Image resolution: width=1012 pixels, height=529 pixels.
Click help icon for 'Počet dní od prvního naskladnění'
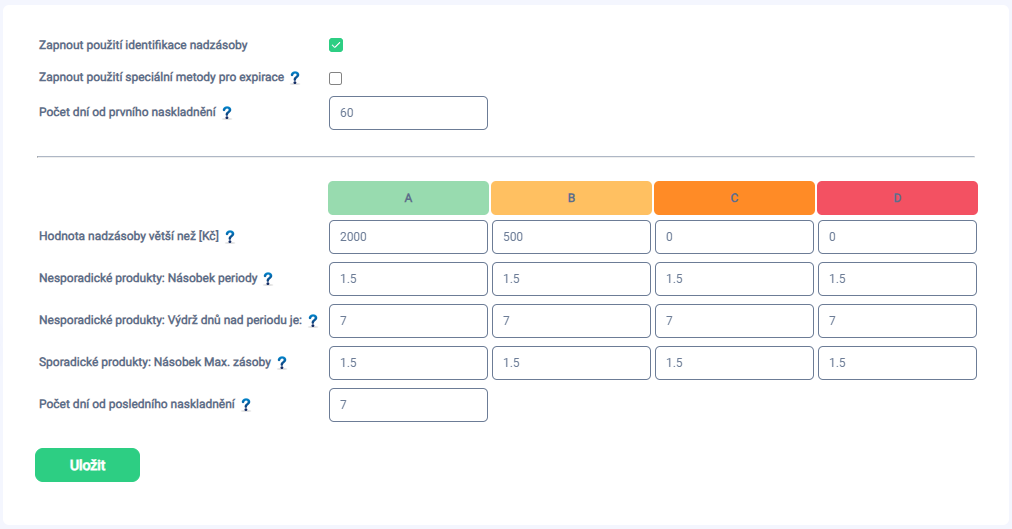[x=227, y=113]
